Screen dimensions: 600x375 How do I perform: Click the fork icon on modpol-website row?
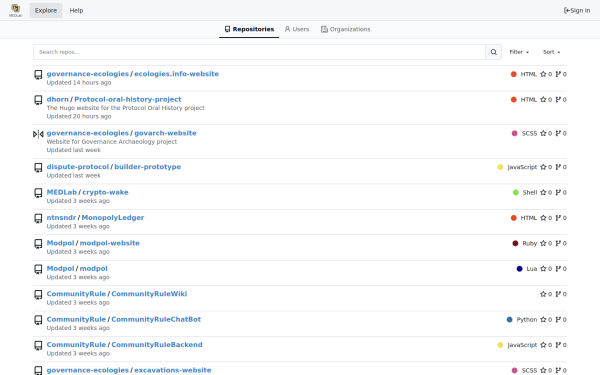[558, 243]
